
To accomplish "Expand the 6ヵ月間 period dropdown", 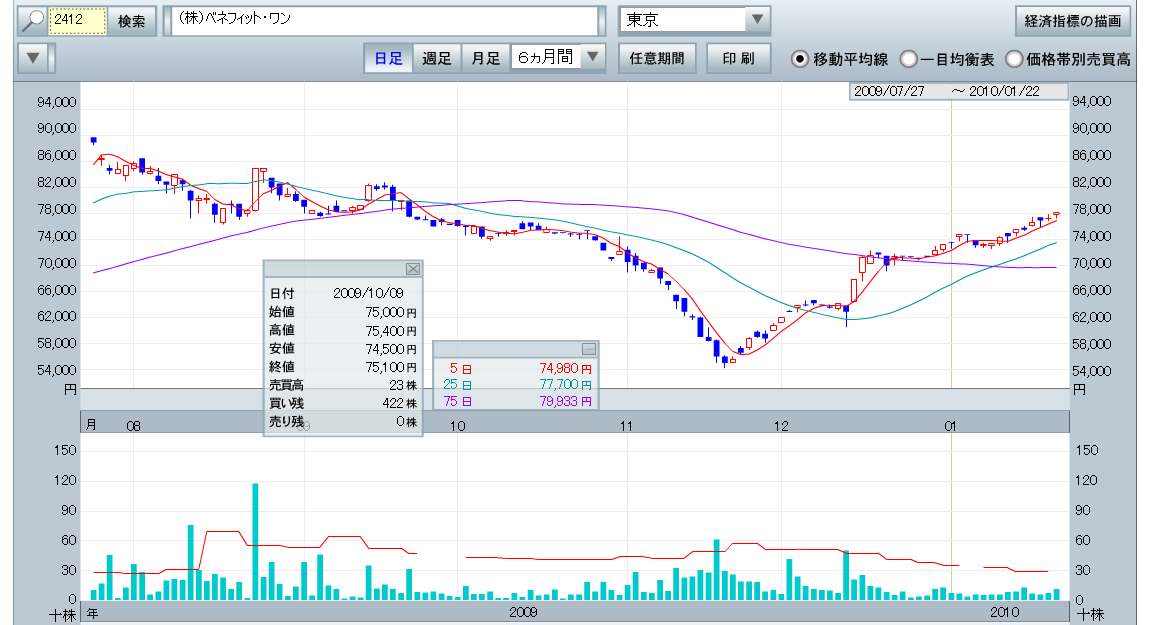I will (594, 58).
